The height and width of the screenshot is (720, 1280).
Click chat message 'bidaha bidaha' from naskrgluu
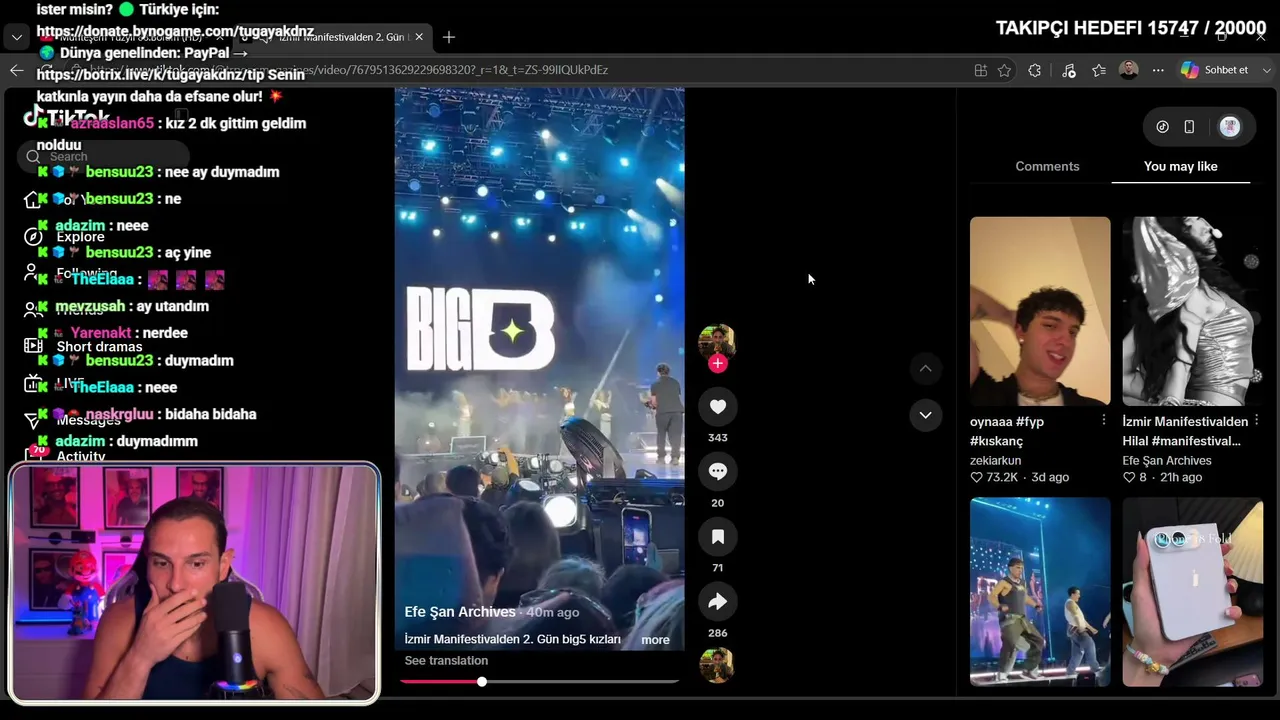click(x=147, y=414)
